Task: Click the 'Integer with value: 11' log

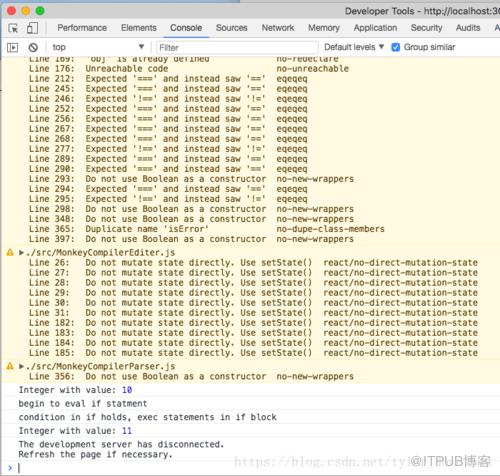Action: [75, 431]
